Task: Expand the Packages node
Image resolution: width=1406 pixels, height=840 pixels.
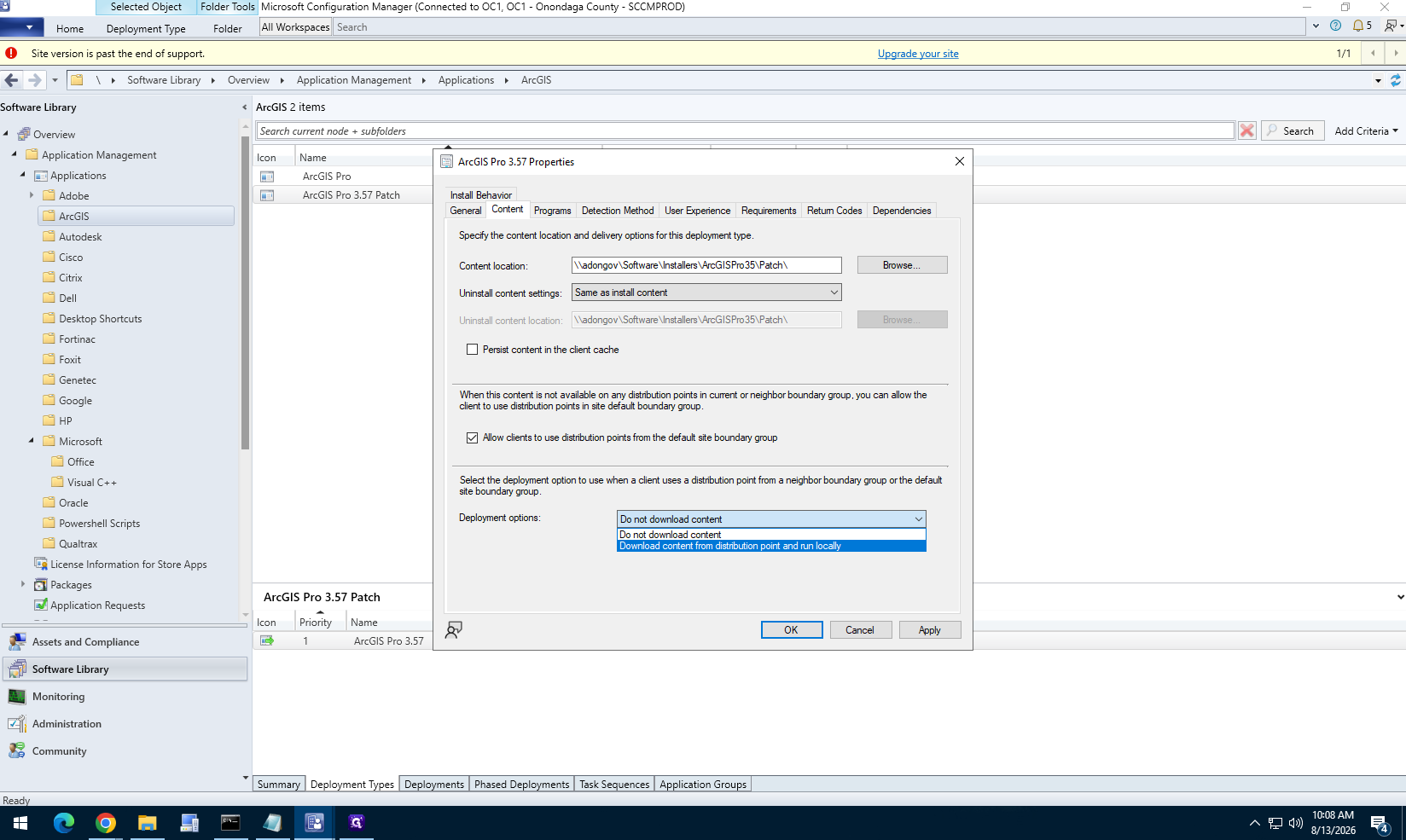Action: [23, 584]
